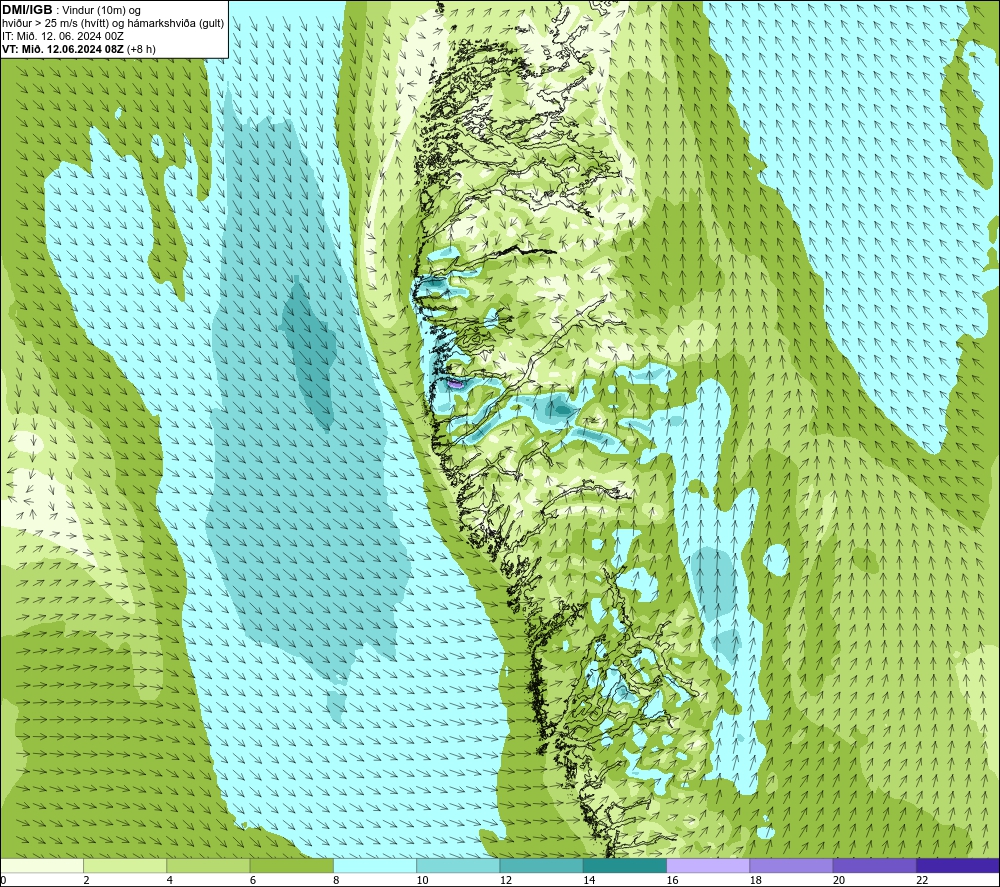Click the 12–14 m/s teal legend swatch

[x=541, y=865]
